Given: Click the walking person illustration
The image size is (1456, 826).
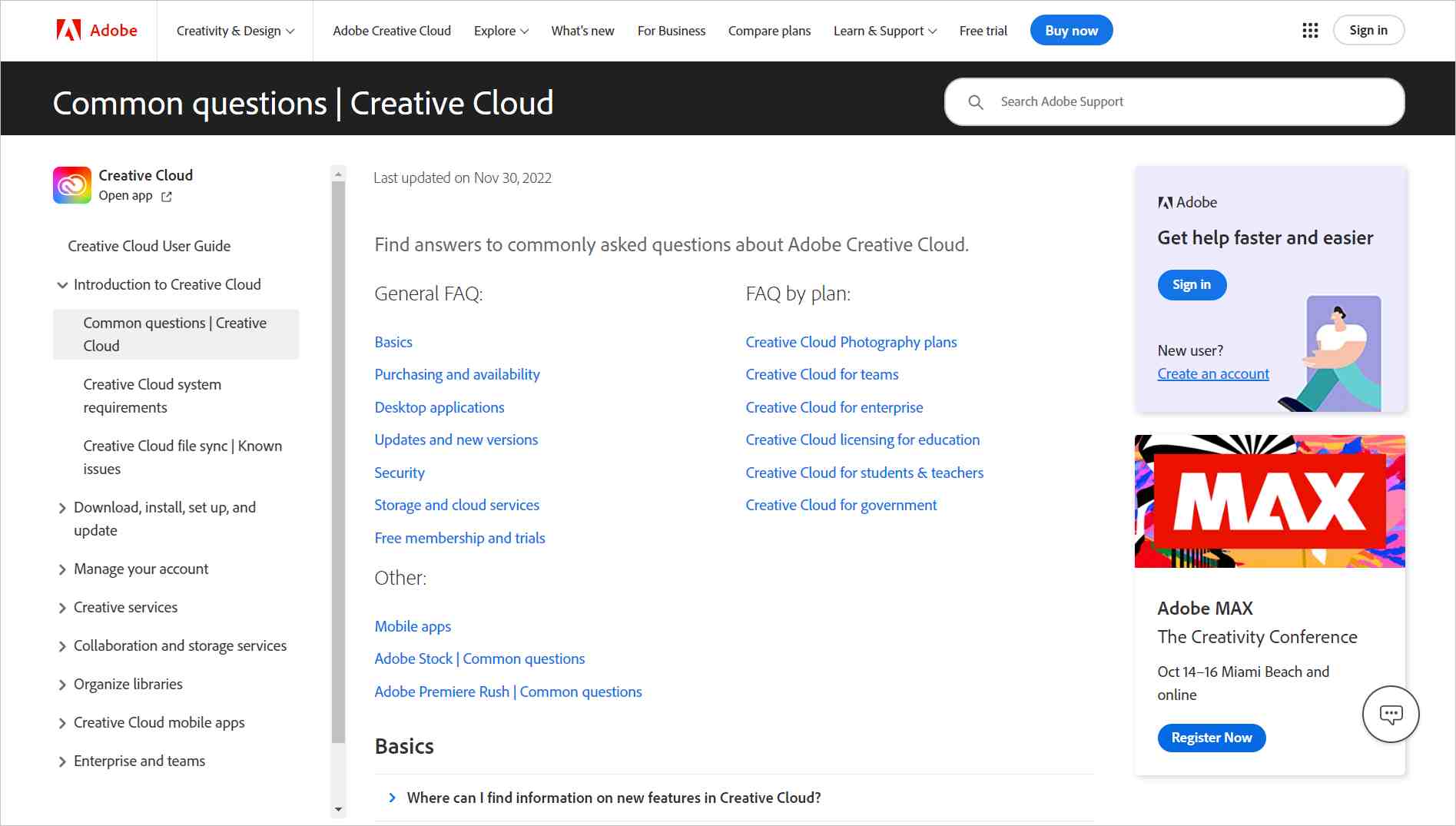Looking at the screenshot, I should 1331,353.
